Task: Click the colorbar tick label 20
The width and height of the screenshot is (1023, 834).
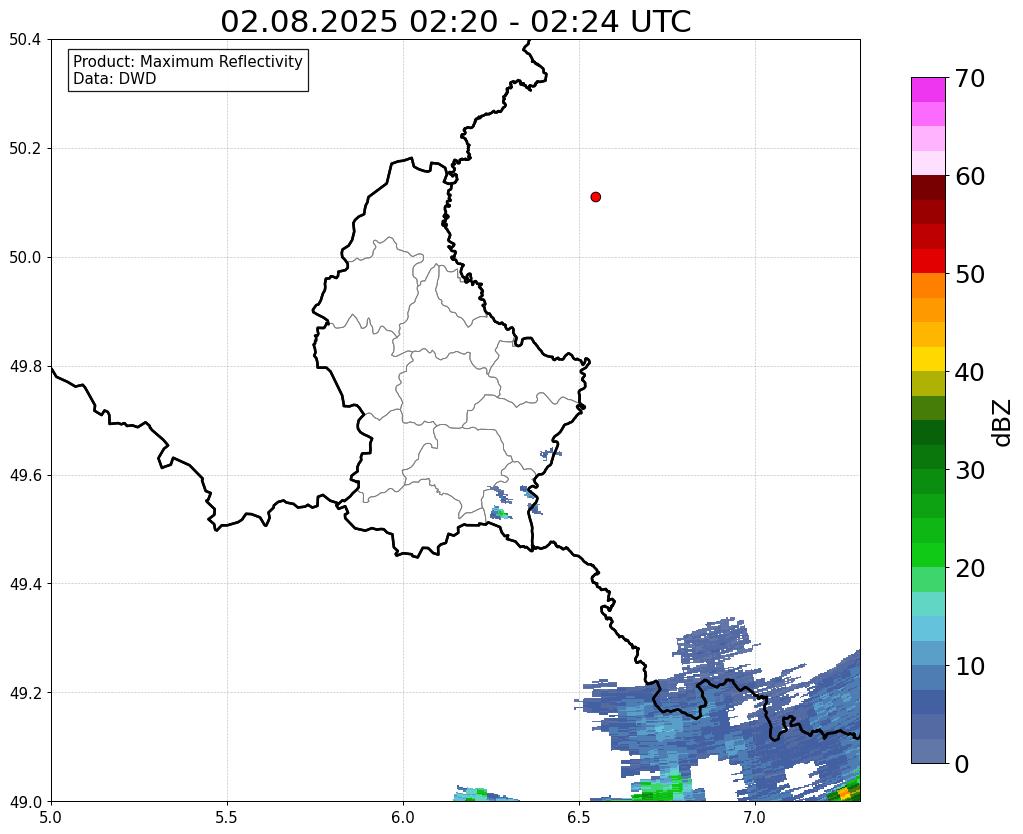Action: coord(970,568)
